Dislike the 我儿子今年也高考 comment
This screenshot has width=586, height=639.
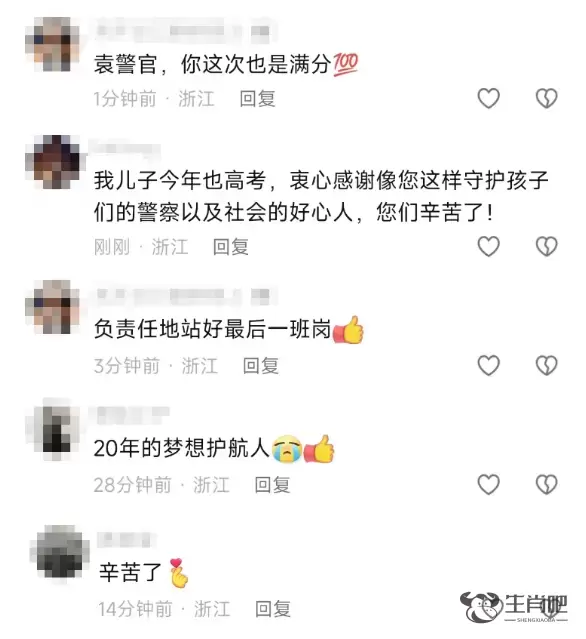pyautogui.click(x=546, y=247)
